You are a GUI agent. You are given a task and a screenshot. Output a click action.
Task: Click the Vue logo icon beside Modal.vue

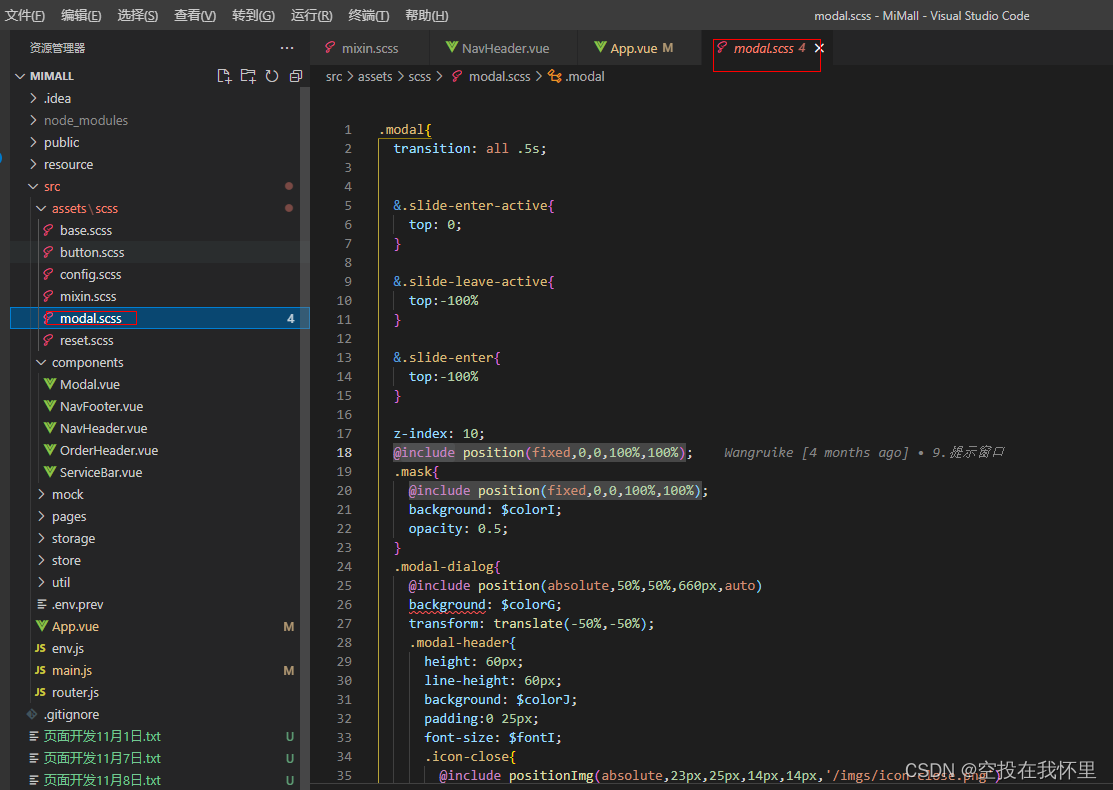point(50,384)
